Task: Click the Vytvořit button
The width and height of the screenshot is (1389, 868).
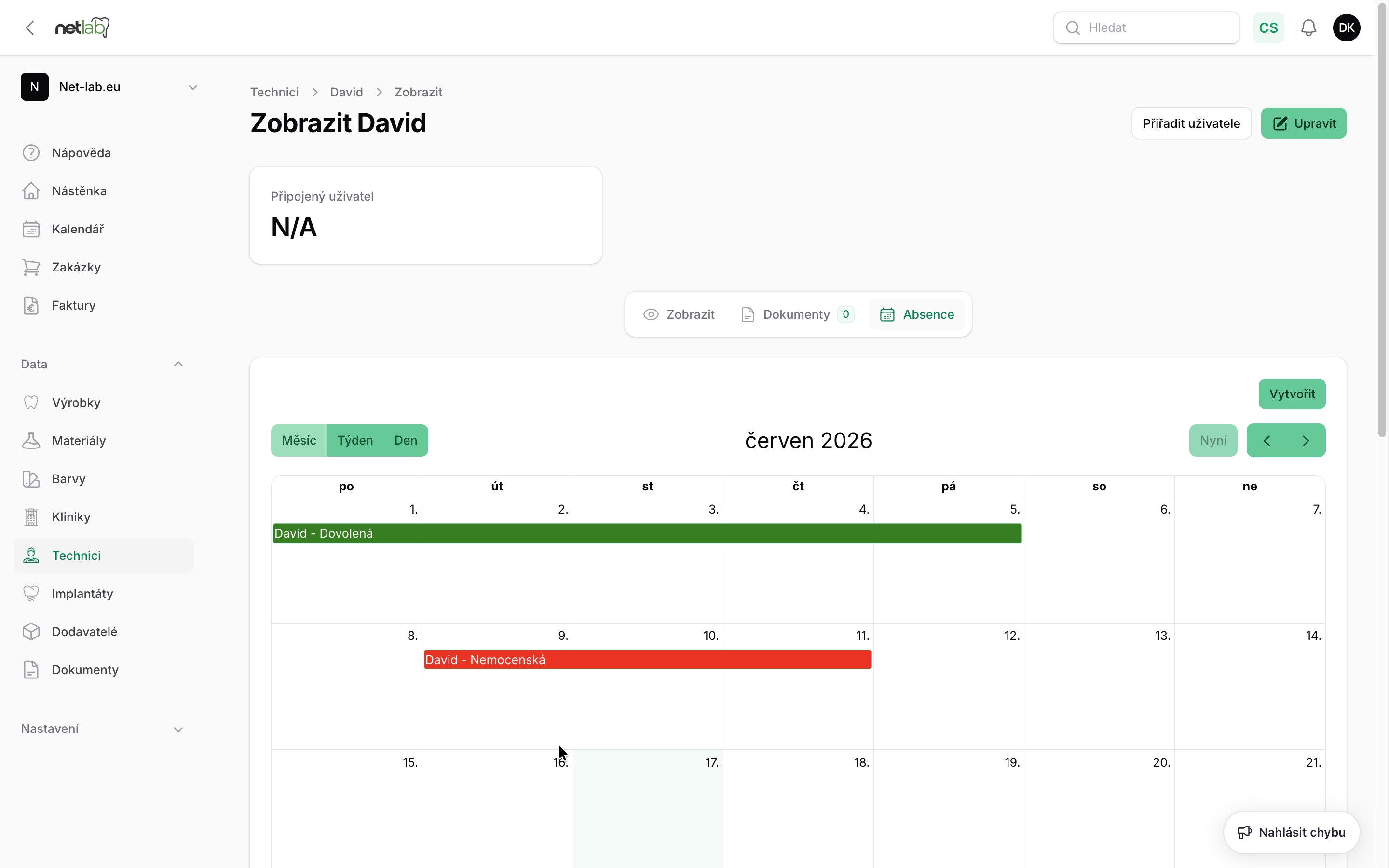Action: coord(1292,394)
